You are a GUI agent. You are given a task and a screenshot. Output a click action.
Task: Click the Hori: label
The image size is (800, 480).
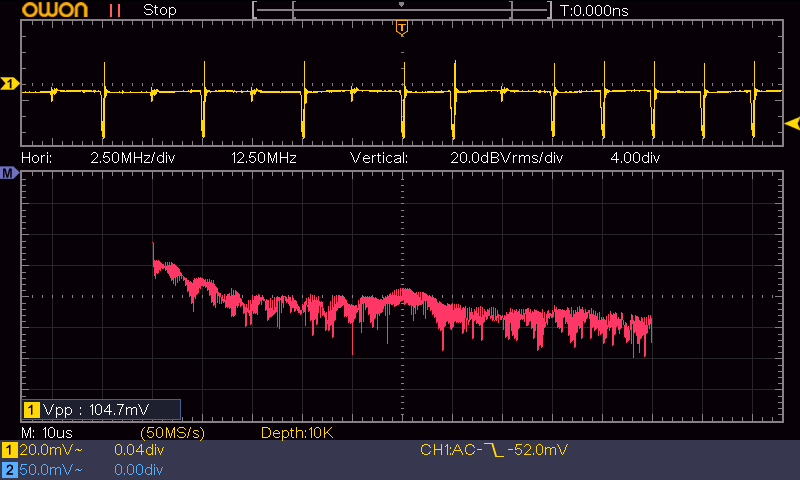point(37,158)
